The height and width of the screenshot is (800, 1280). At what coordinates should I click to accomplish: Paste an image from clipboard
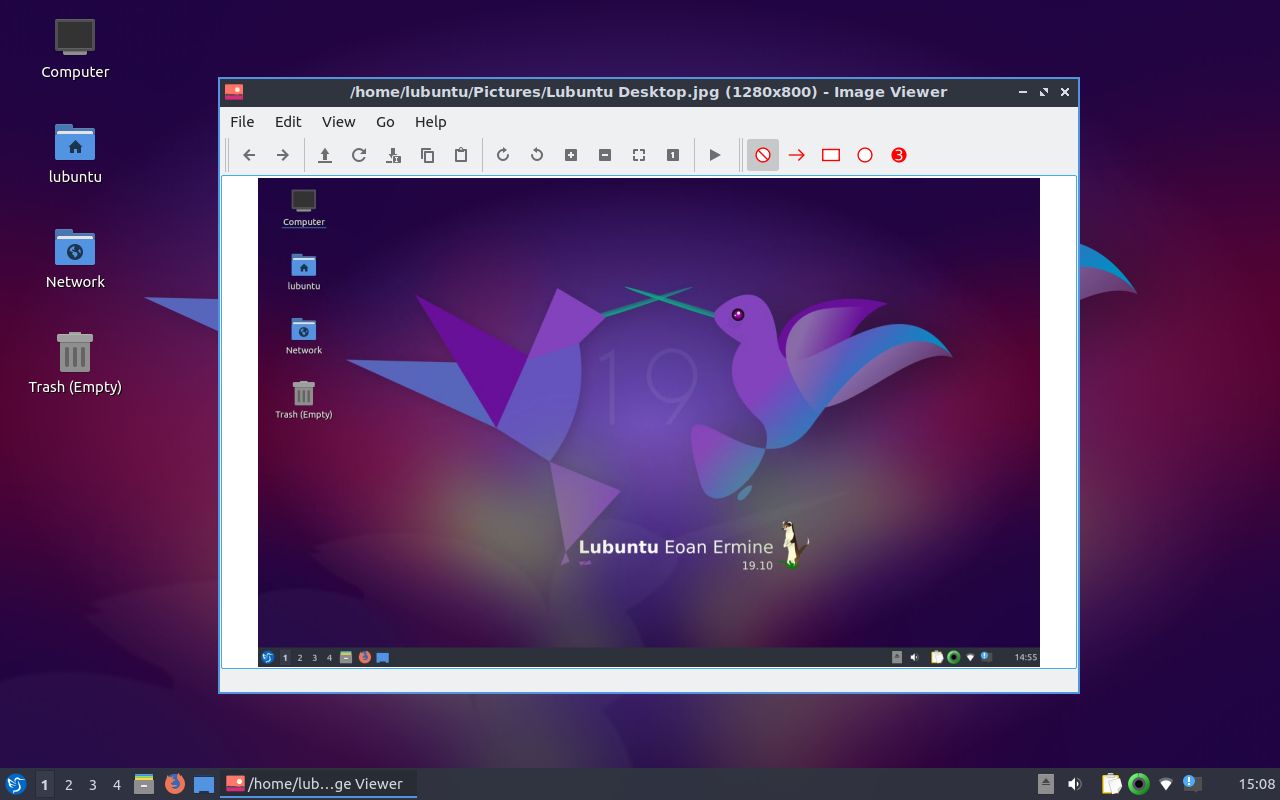click(x=461, y=155)
